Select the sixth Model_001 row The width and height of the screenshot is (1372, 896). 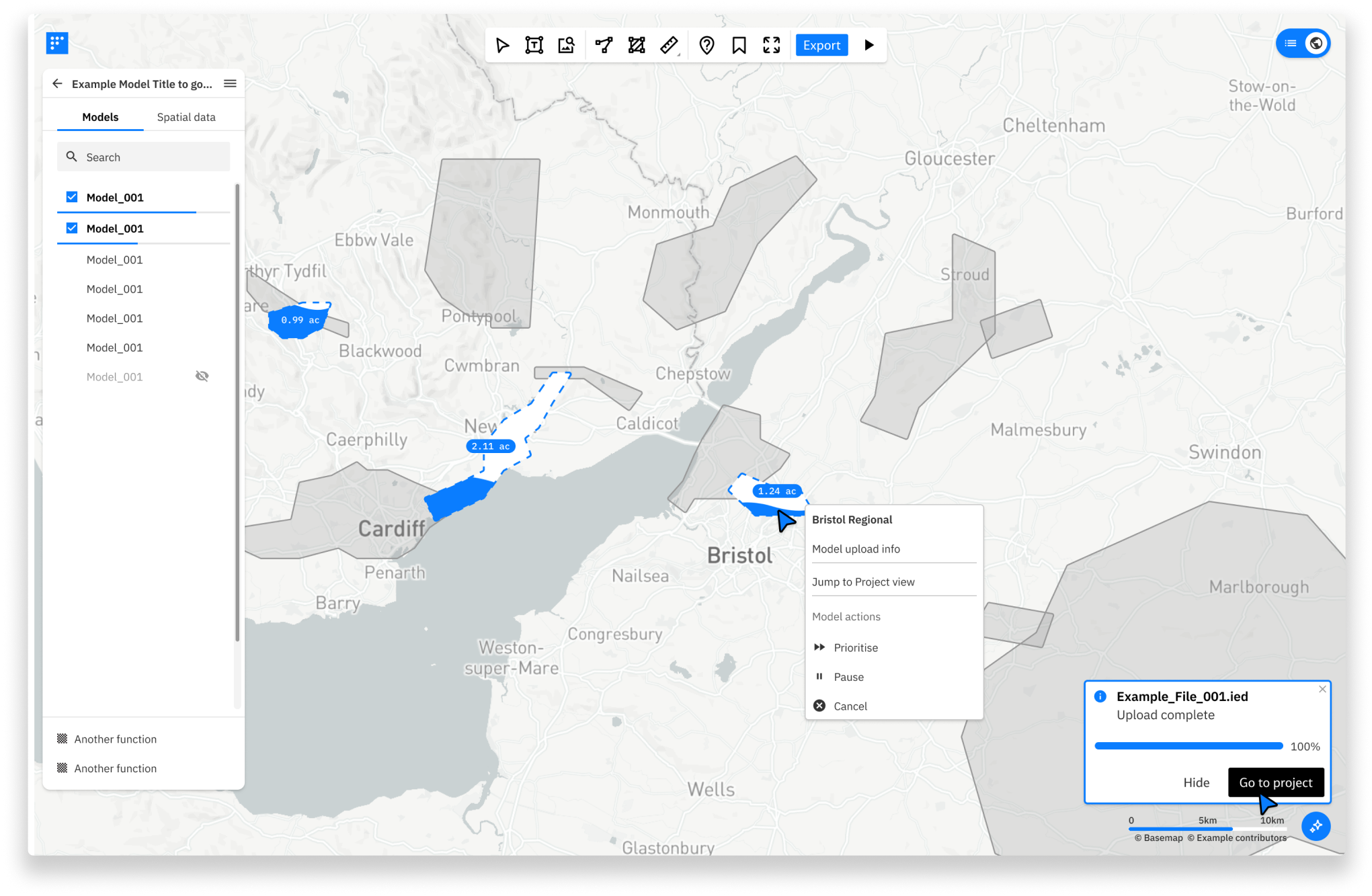click(143, 348)
